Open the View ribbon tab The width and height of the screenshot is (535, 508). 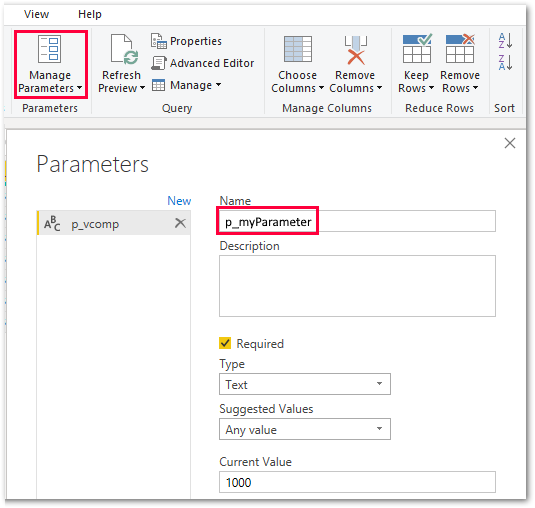[x=37, y=14]
